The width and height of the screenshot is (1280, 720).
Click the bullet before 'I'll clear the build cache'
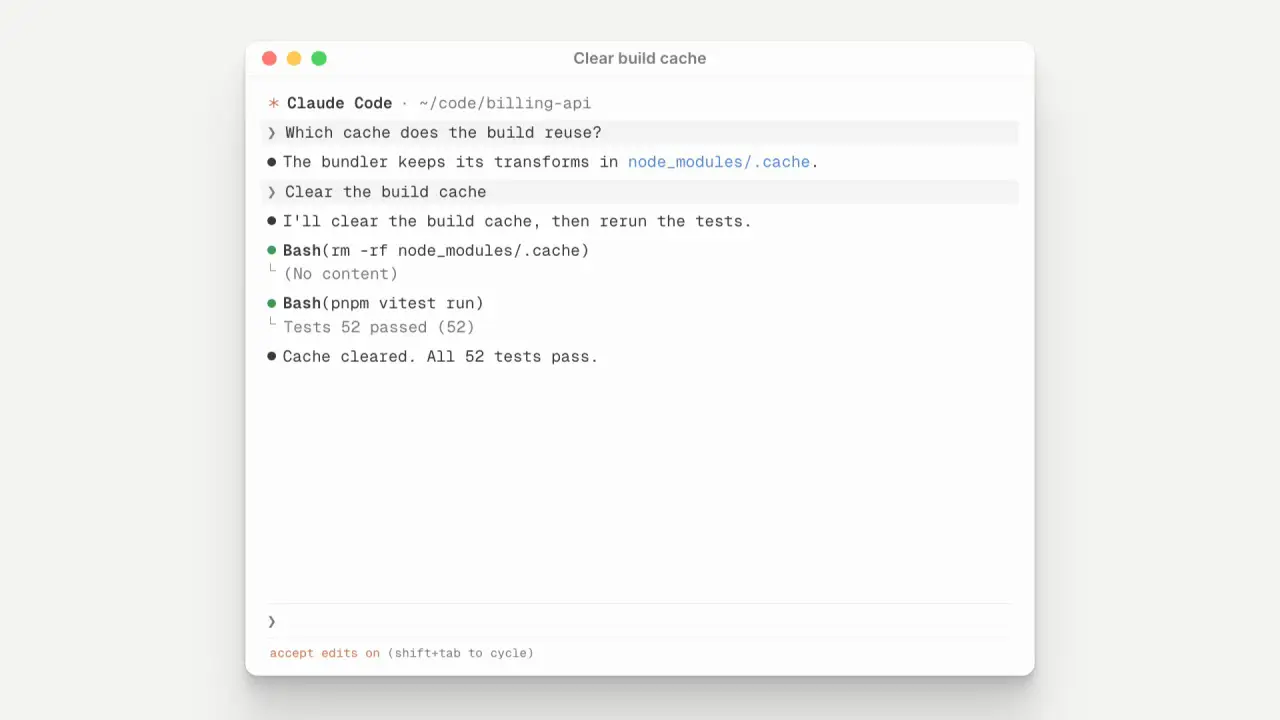(271, 221)
